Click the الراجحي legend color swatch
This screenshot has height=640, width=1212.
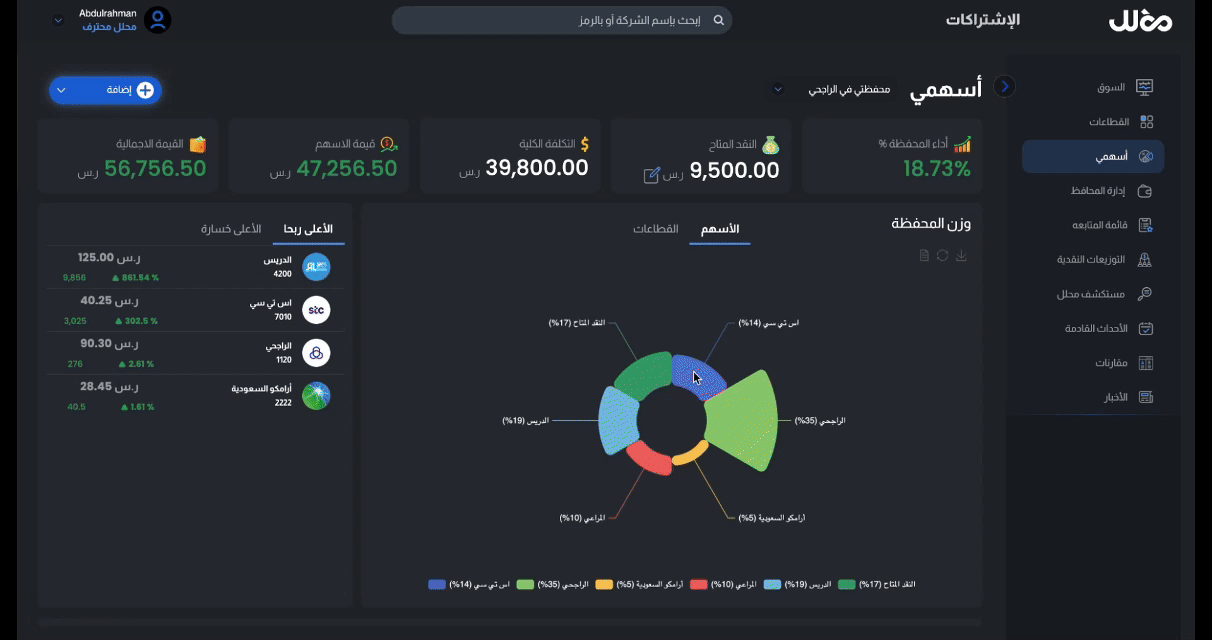pyautogui.click(x=525, y=584)
